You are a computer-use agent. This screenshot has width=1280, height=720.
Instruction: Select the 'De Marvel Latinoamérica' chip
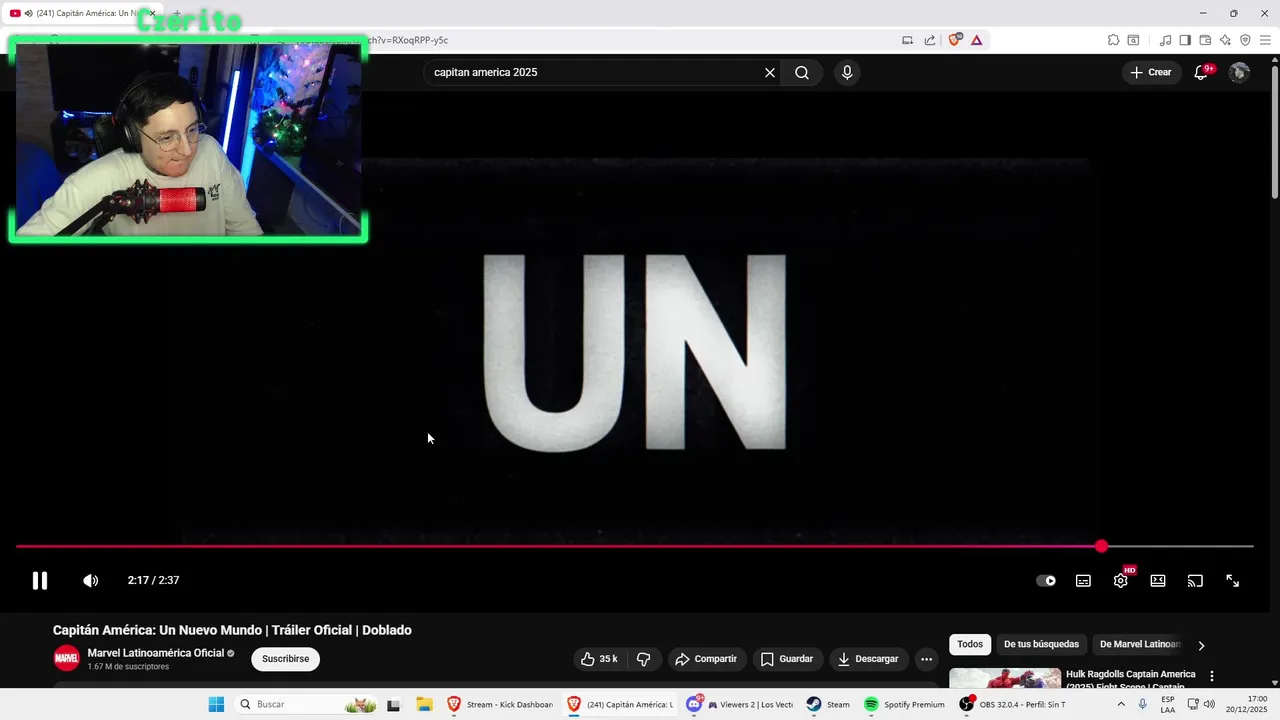click(x=1140, y=644)
